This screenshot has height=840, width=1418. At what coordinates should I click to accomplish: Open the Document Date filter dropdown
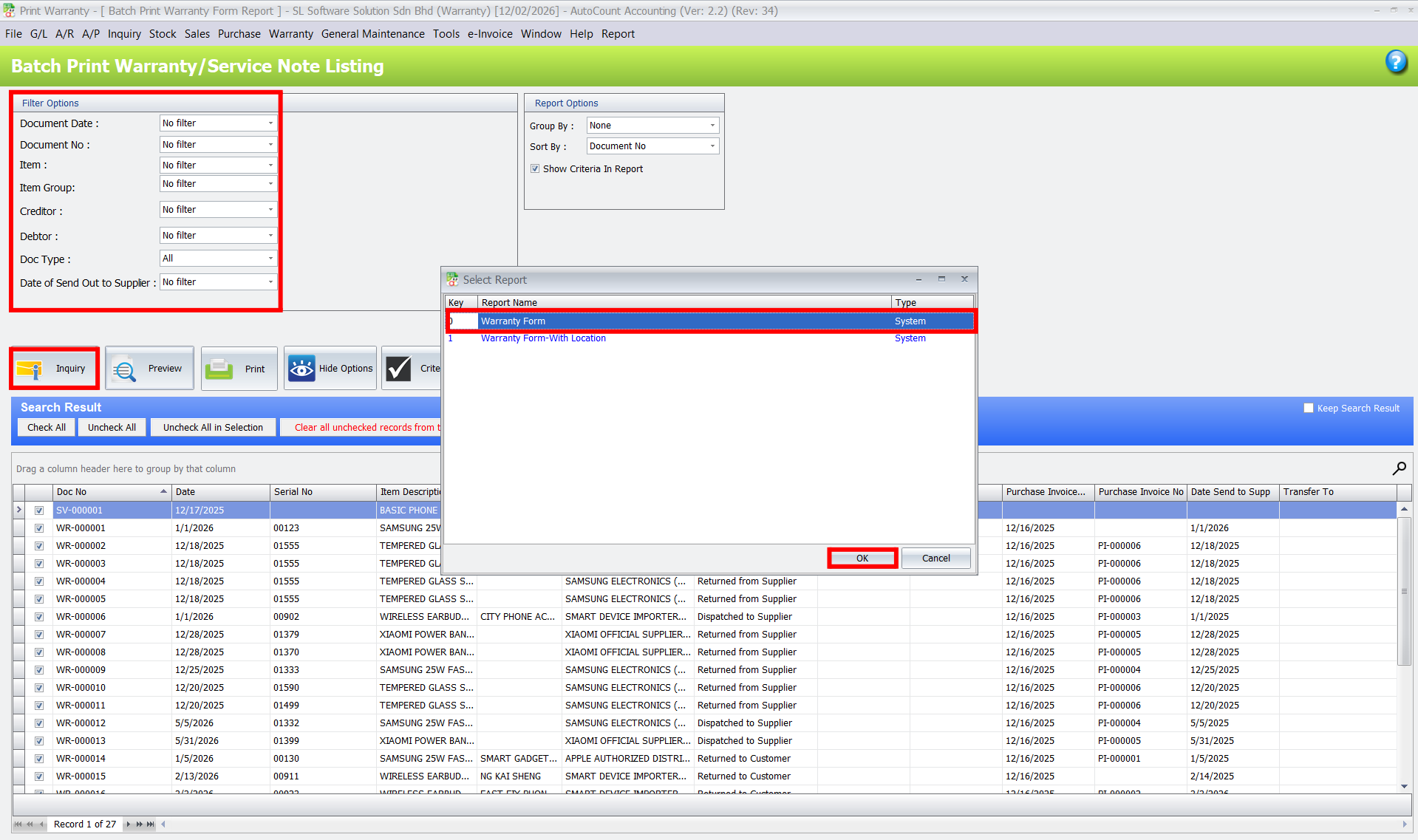(270, 123)
